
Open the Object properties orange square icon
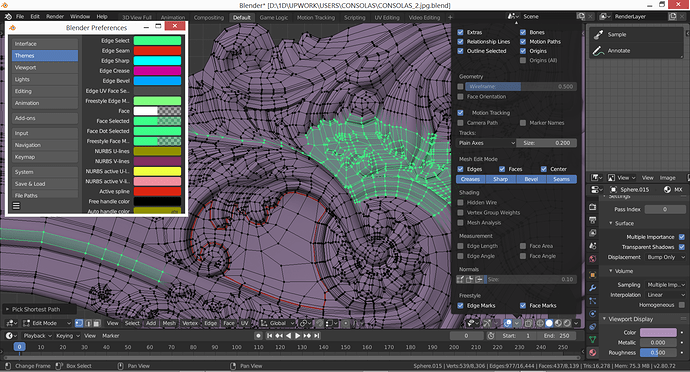coord(593,275)
